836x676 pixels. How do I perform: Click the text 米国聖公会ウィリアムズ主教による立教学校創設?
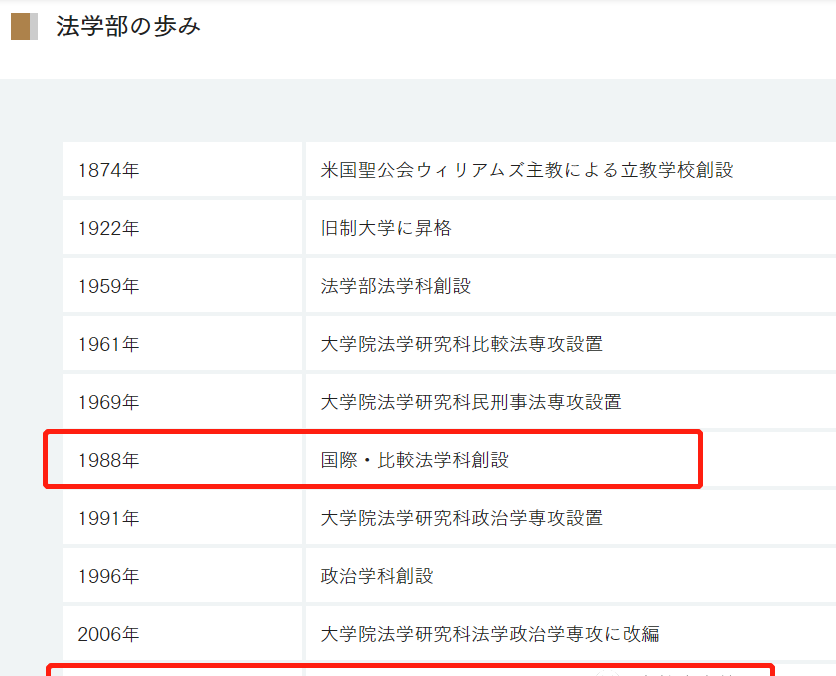(x=527, y=170)
